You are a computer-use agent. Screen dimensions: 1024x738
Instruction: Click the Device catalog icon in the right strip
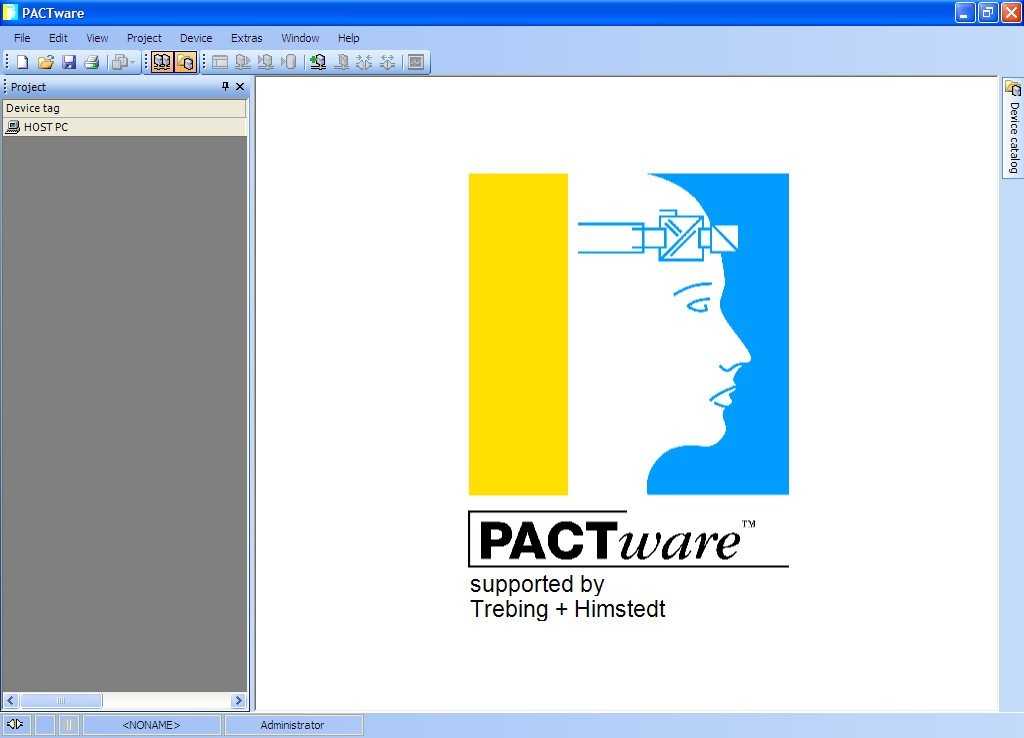(x=1013, y=88)
